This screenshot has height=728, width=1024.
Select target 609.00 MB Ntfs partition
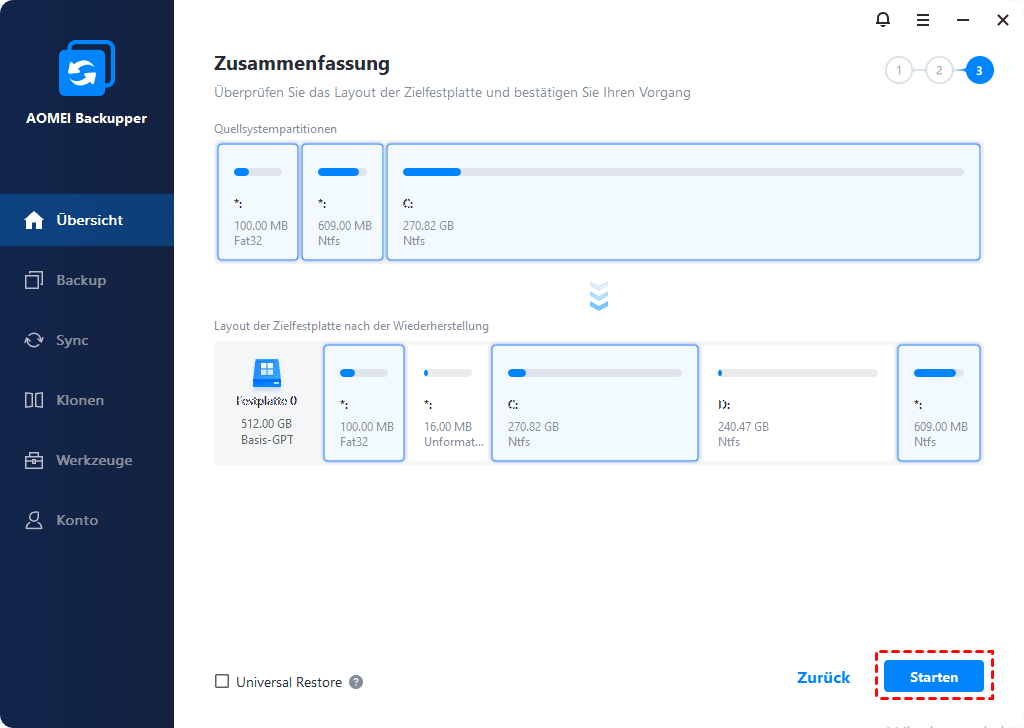pos(939,403)
